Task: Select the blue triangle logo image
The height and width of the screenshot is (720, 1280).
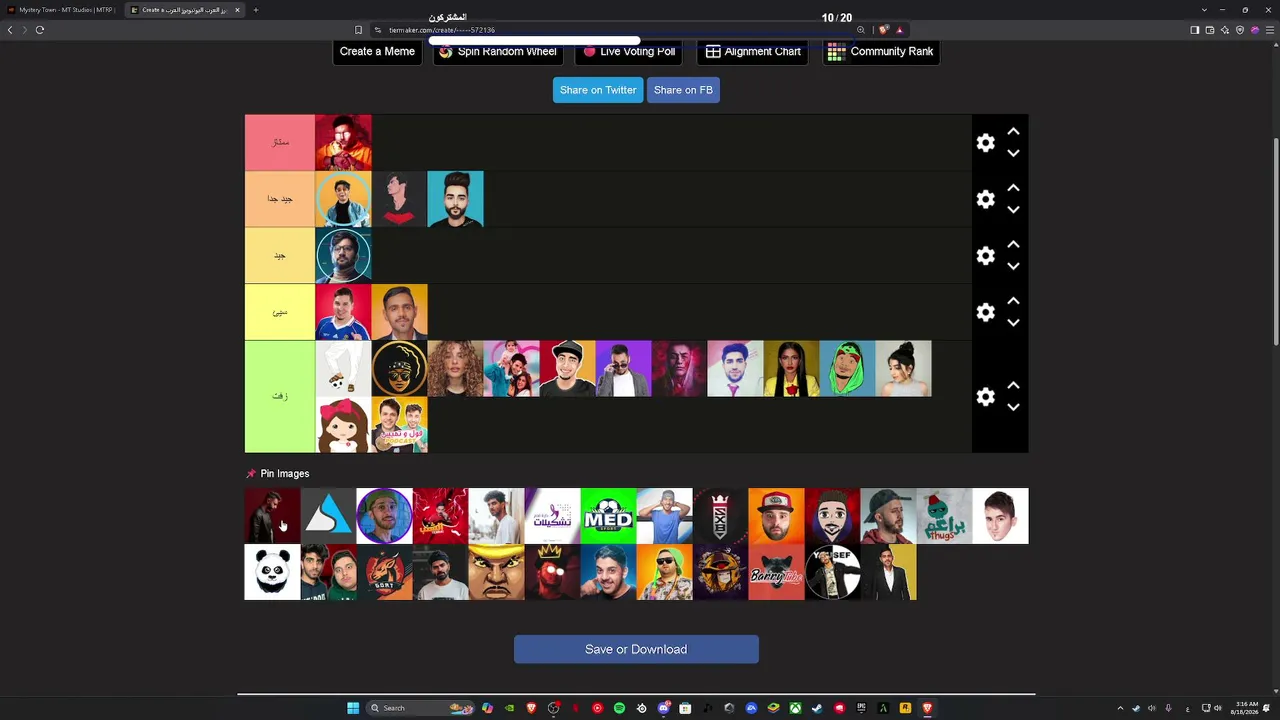Action: (x=329, y=516)
